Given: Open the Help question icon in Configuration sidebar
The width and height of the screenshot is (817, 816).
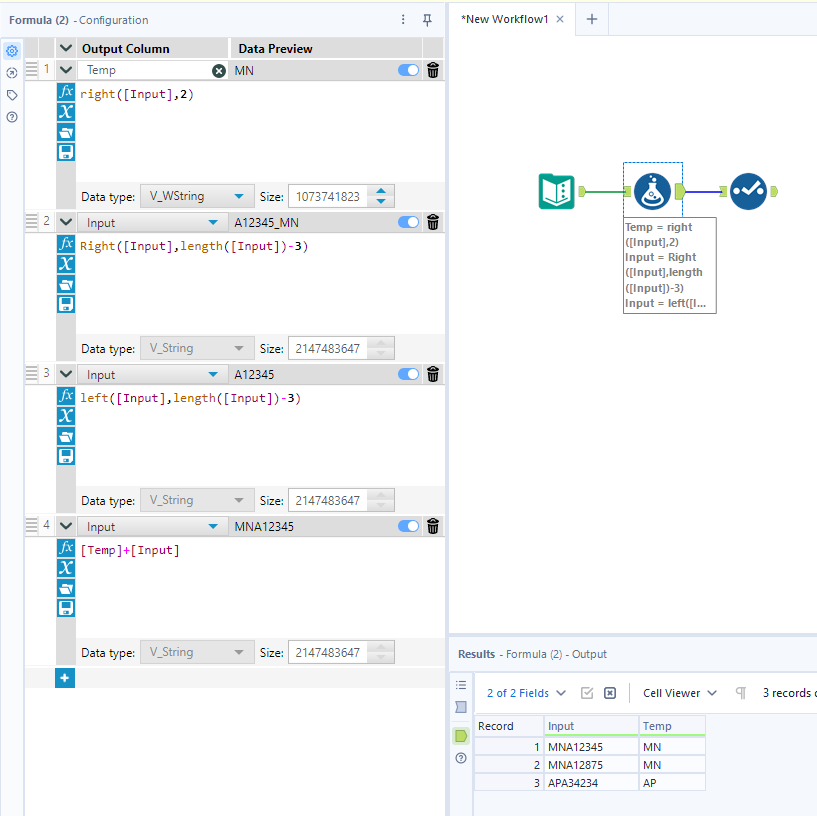Looking at the screenshot, I should [x=12, y=117].
